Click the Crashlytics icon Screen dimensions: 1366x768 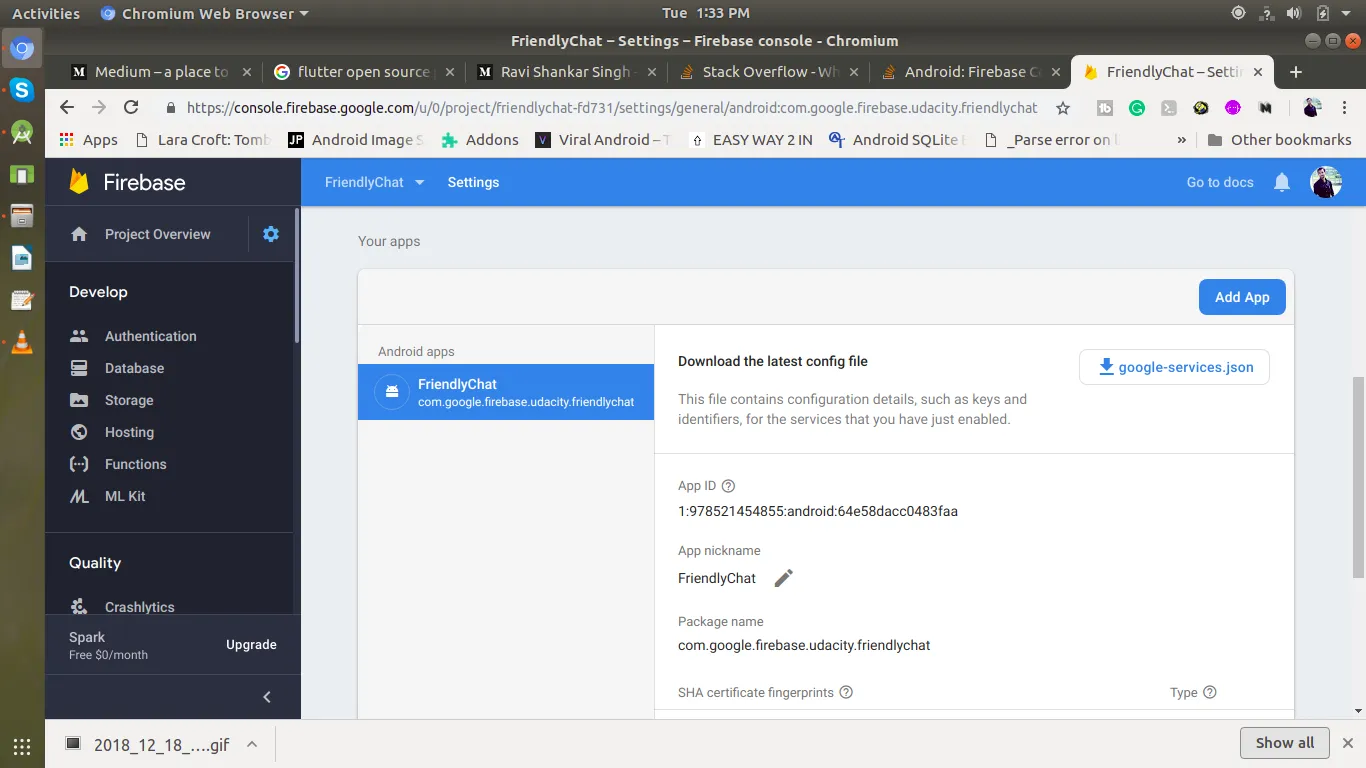click(79, 607)
